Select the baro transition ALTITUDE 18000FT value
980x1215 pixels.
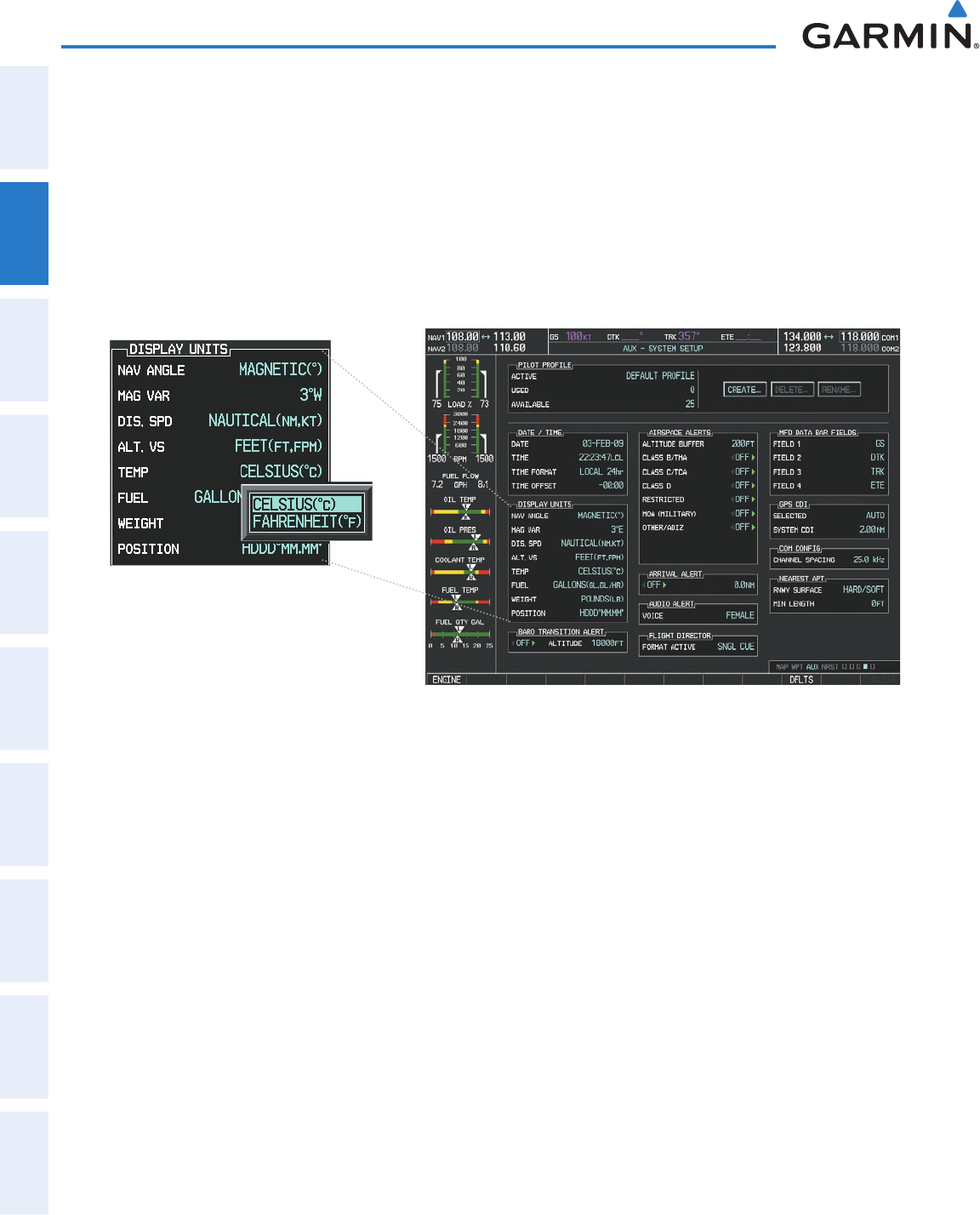click(607, 643)
